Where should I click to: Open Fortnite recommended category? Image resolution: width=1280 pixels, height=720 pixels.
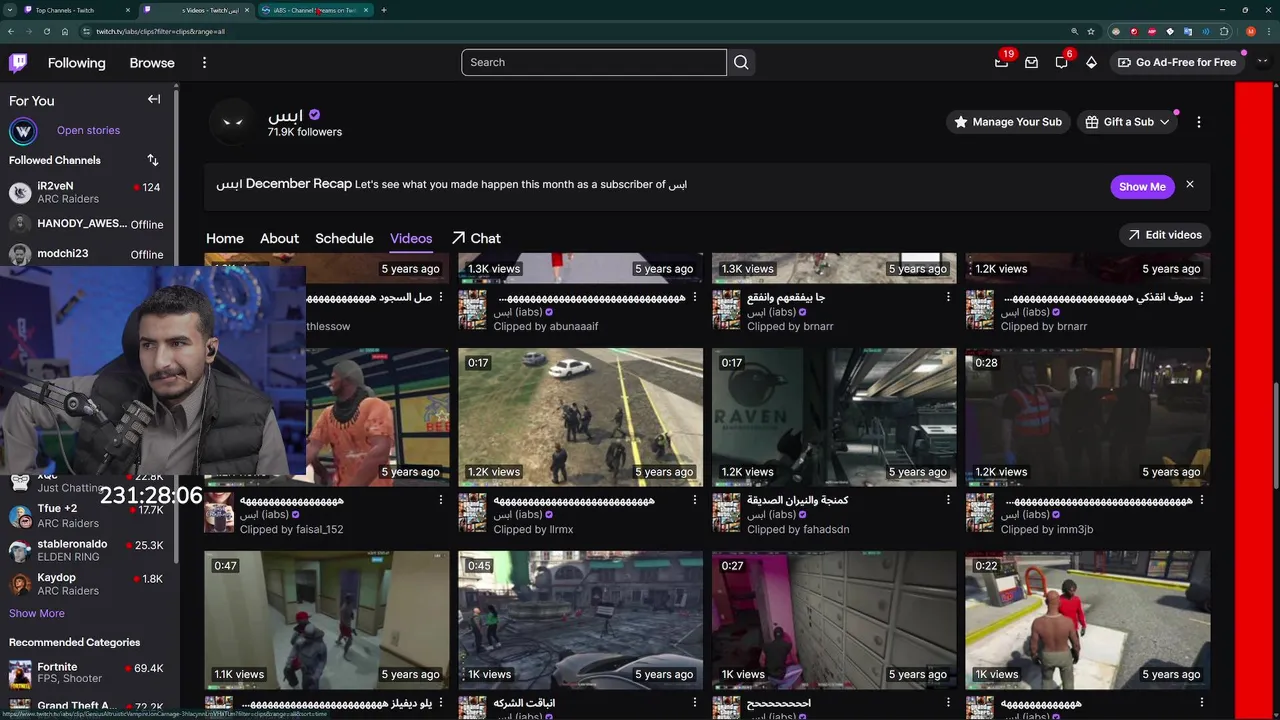tap(88, 672)
